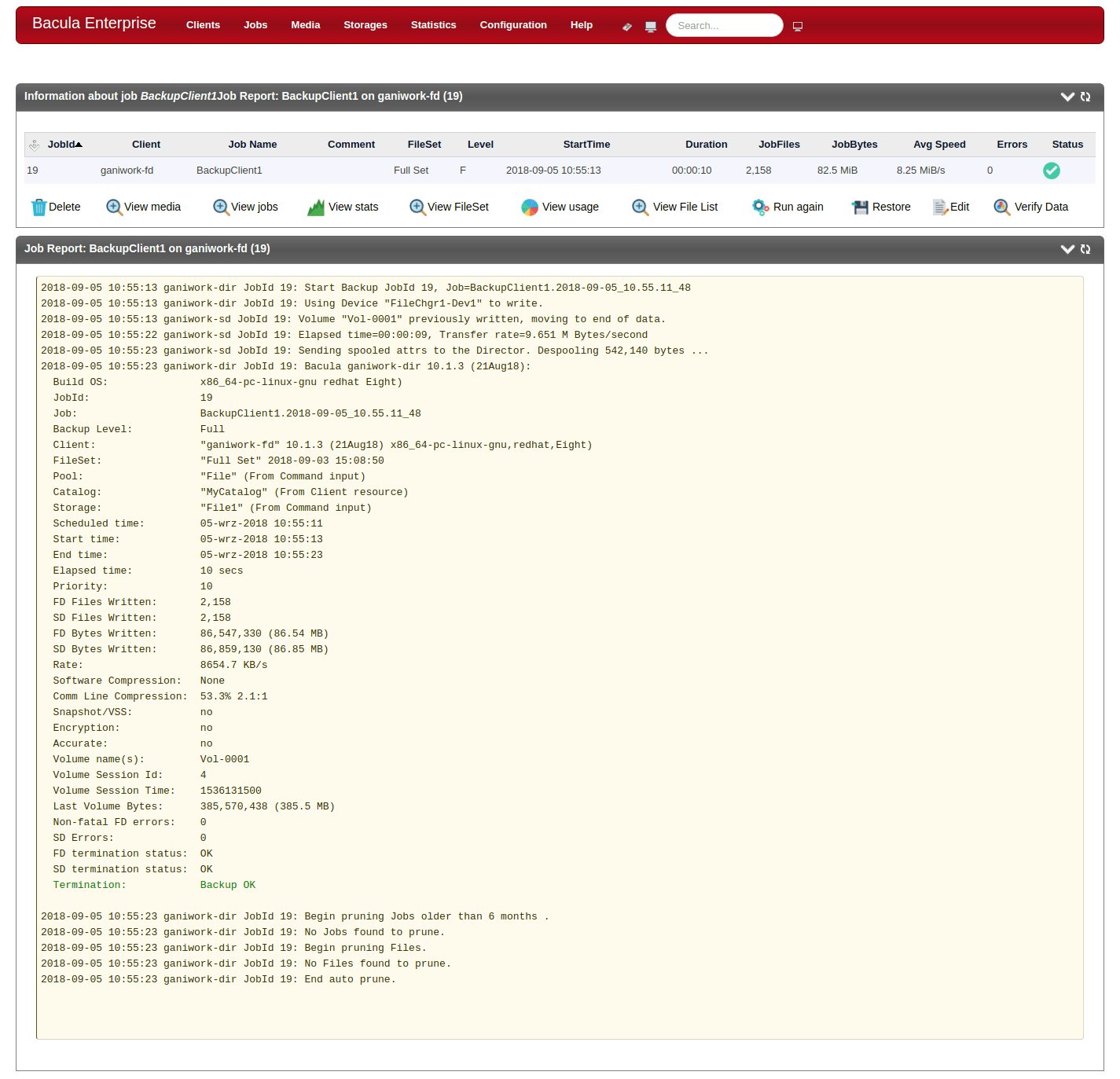
Task: Edit the job via Edit button
Action: tap(951, 207)
